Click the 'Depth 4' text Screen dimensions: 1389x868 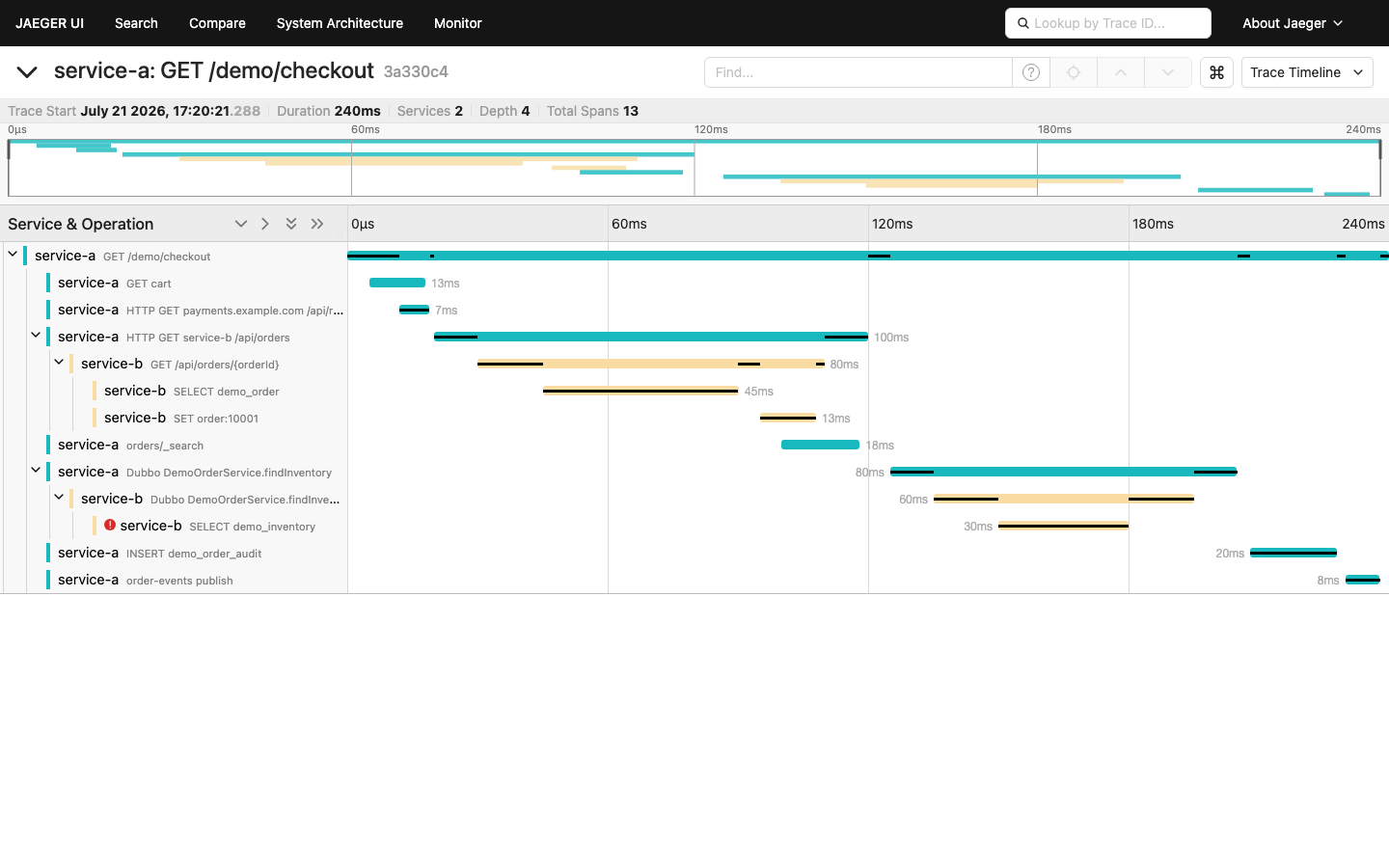[x=504, y=111]
